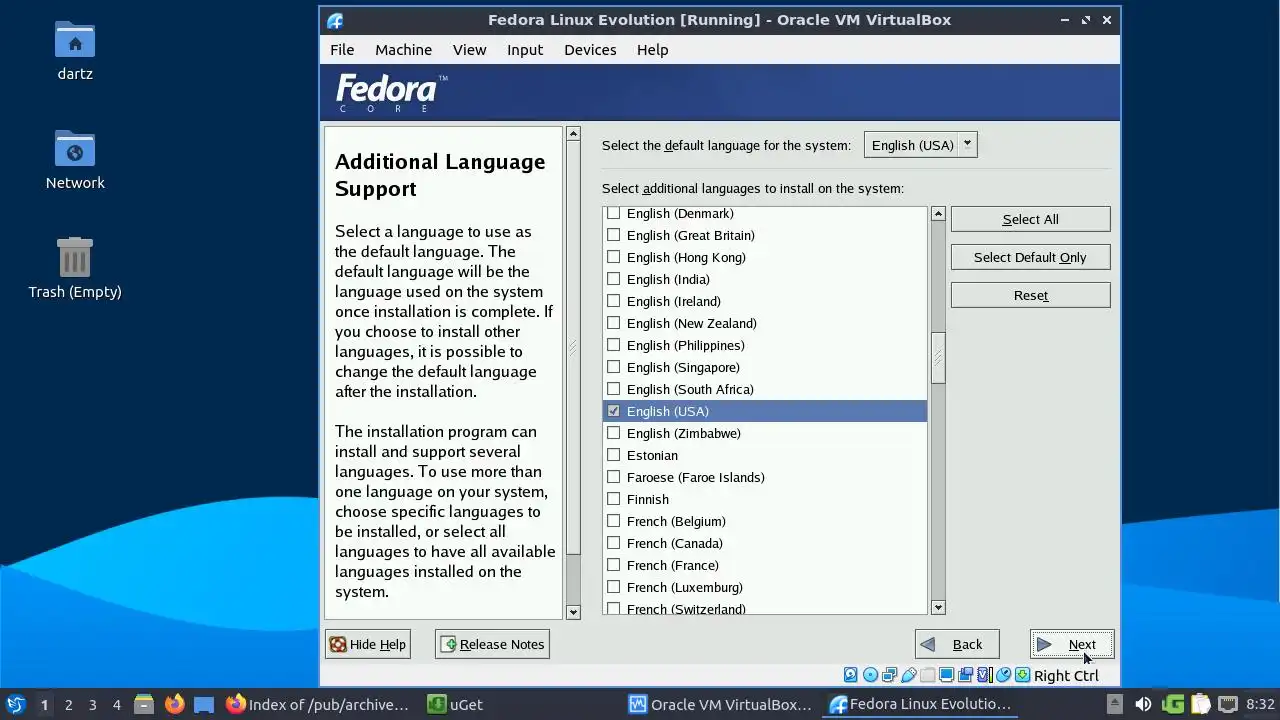The image size is (1280, 720).
Task: Switch to Firefox Index of /pub/archive window
Action: click(x=318, y=704)
